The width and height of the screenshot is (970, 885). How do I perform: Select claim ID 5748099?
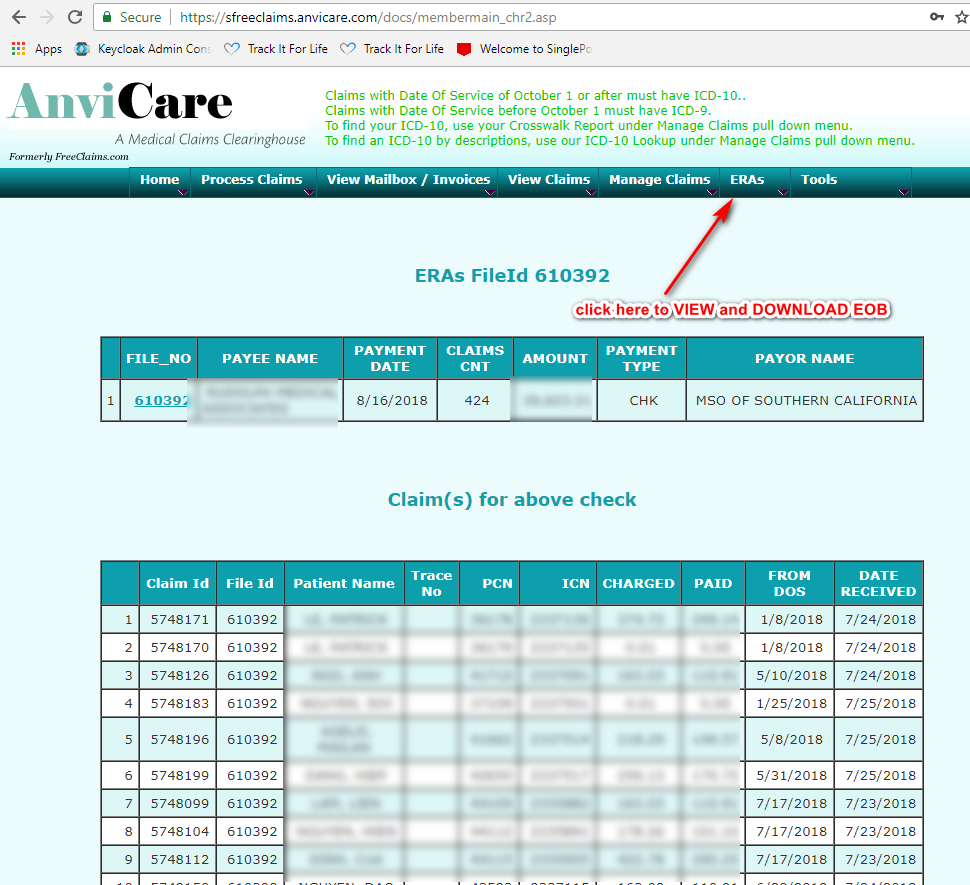179,803
